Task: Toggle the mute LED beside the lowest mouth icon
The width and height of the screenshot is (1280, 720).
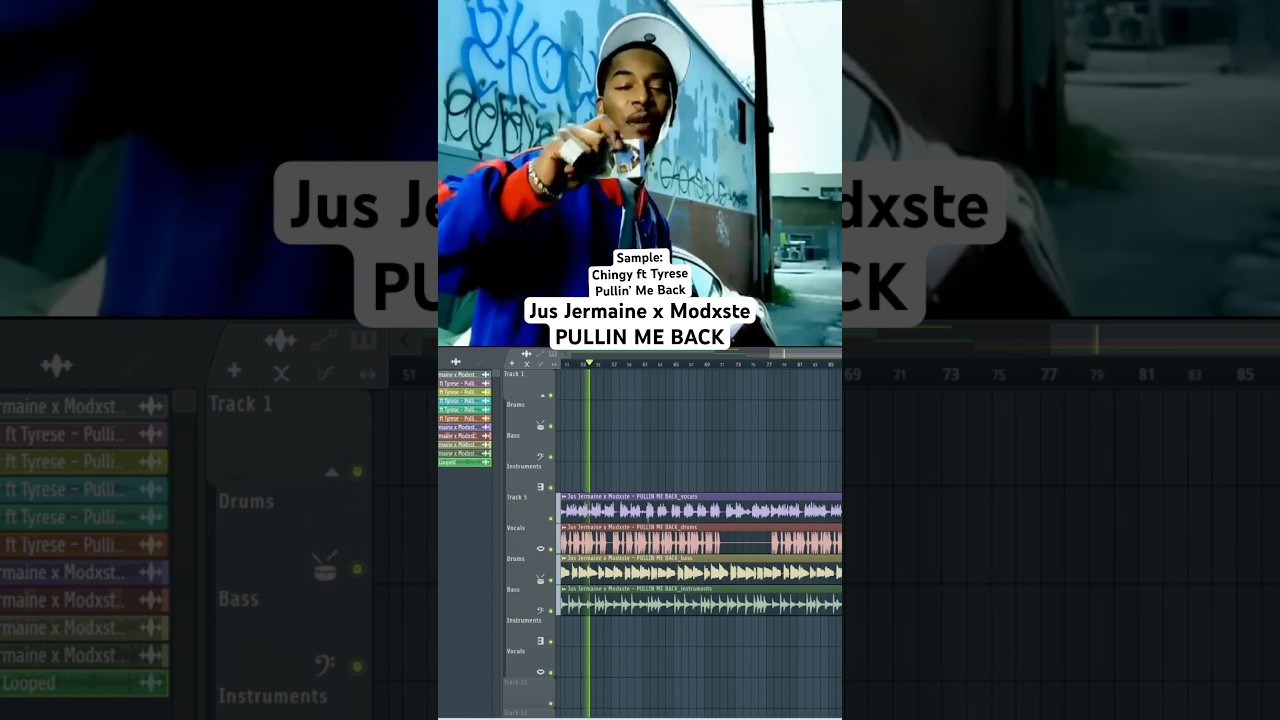Action: (x=551, y=672)
